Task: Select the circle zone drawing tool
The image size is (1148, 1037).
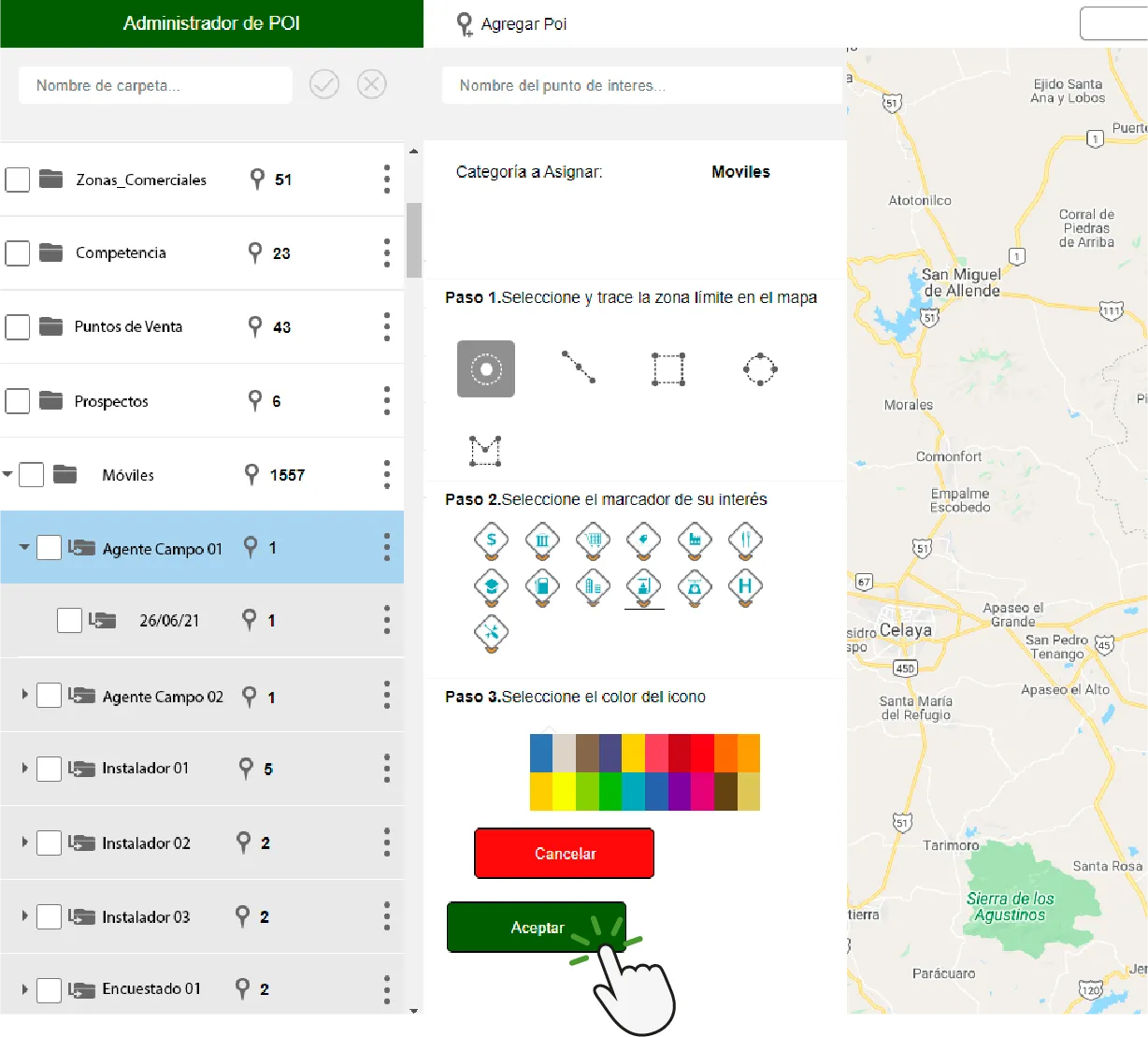Action: tap(760, 369)
